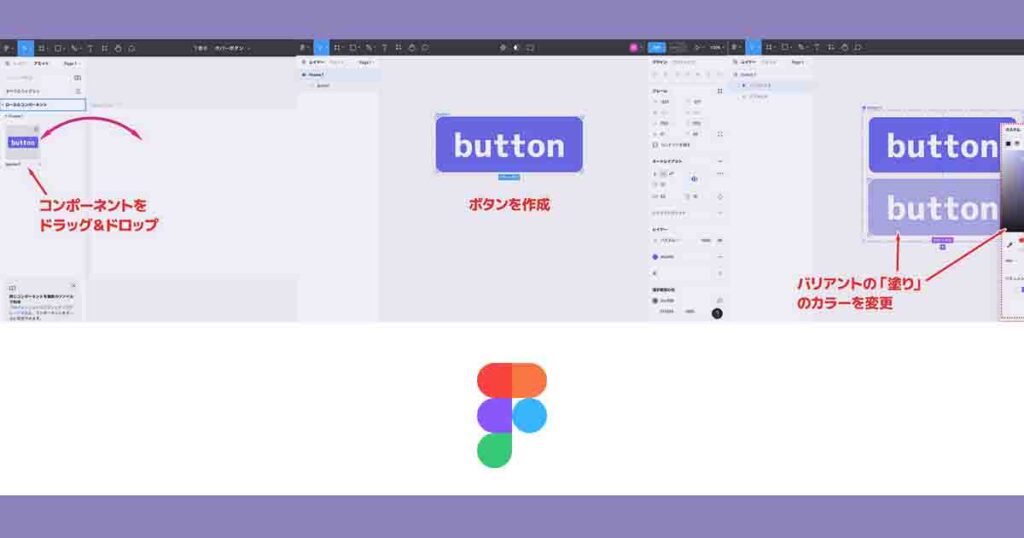
Task: Select the button component thumbnail in assets
Action: (23, 142)
